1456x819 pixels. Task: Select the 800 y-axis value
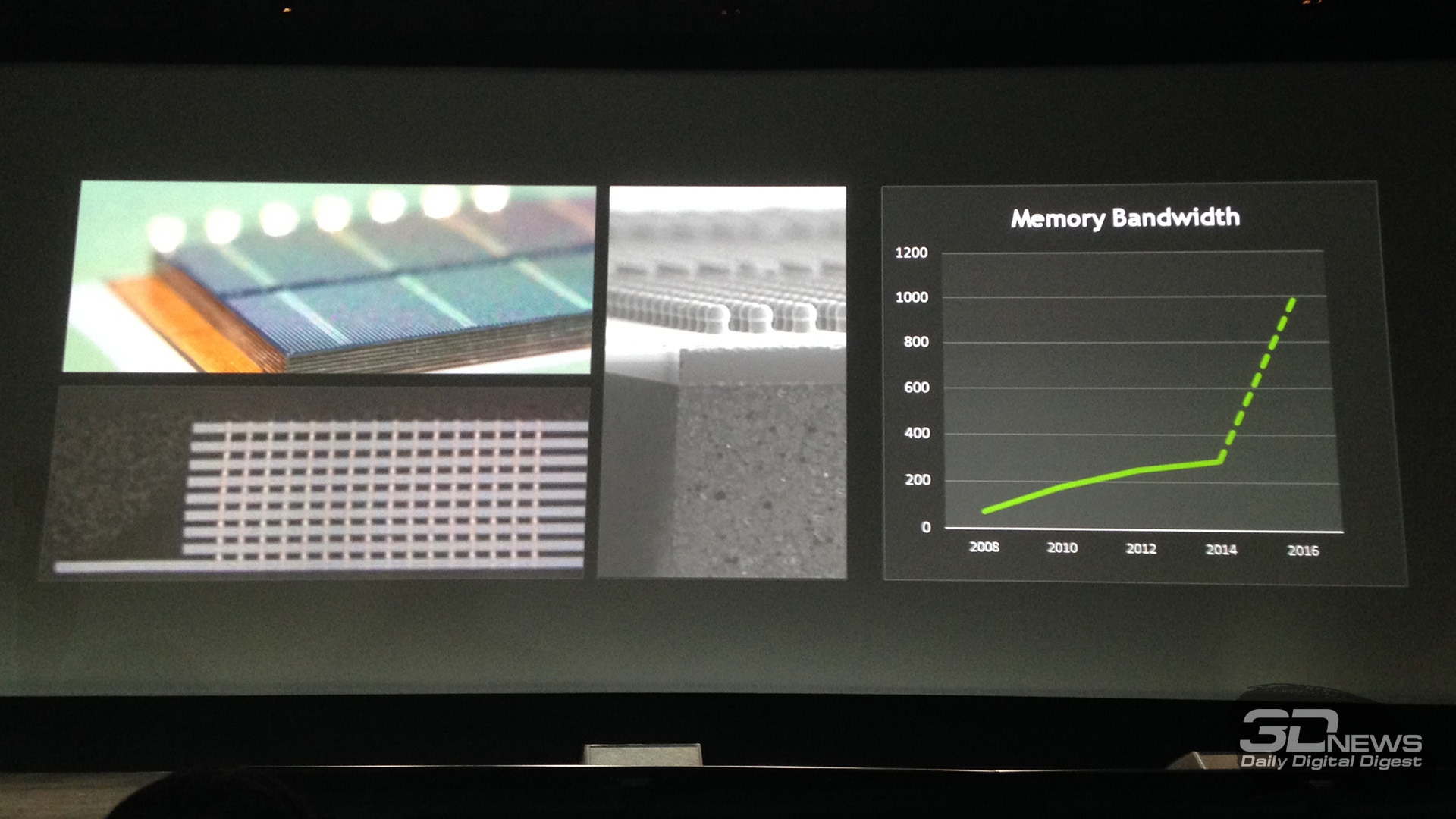point(915,342)
